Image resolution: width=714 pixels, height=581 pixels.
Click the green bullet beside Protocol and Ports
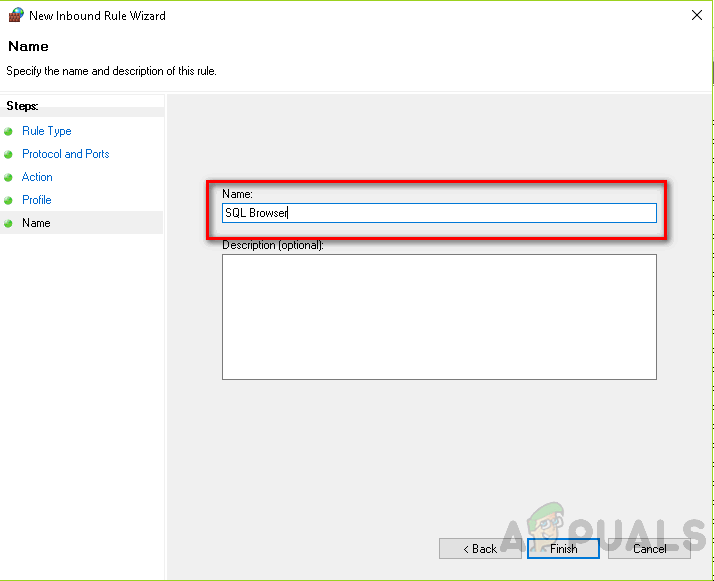coord(8,155)
